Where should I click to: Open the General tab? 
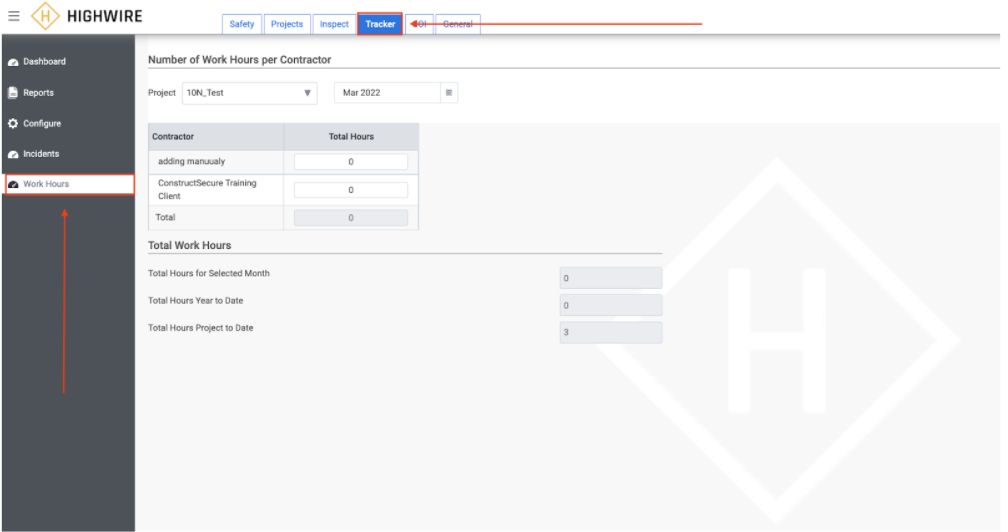pos(458,24)
